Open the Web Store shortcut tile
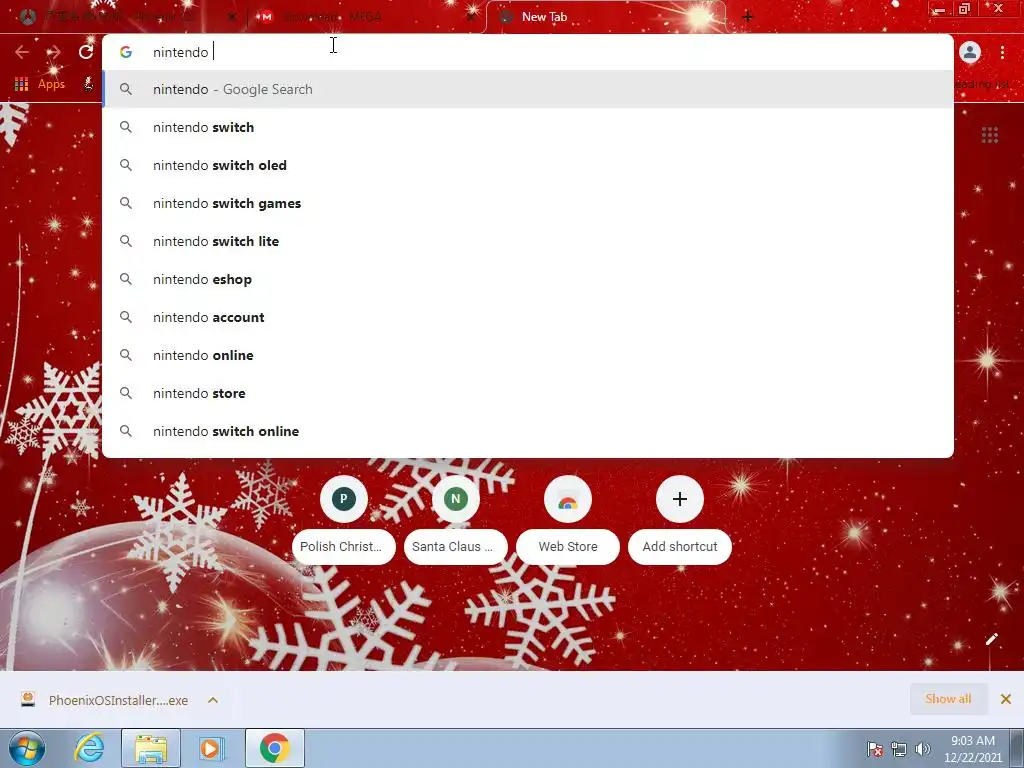The image size is (1024, 768). coord(568,520)
